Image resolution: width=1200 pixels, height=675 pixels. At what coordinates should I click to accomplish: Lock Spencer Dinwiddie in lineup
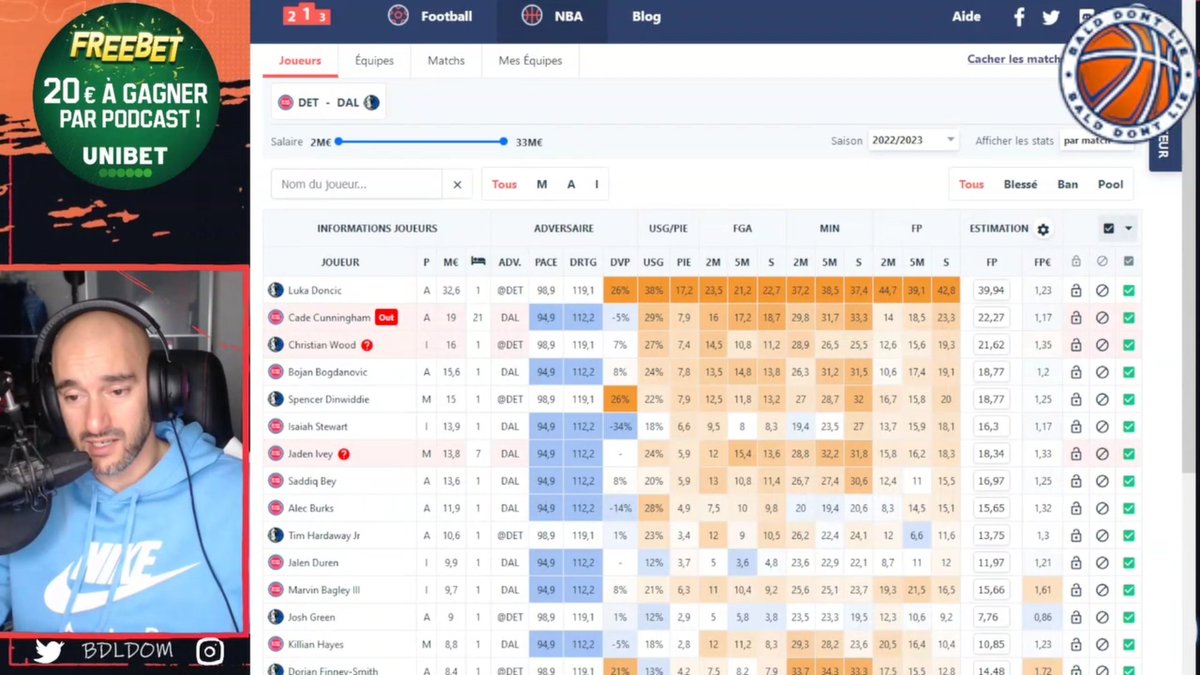pos(1076,399)
